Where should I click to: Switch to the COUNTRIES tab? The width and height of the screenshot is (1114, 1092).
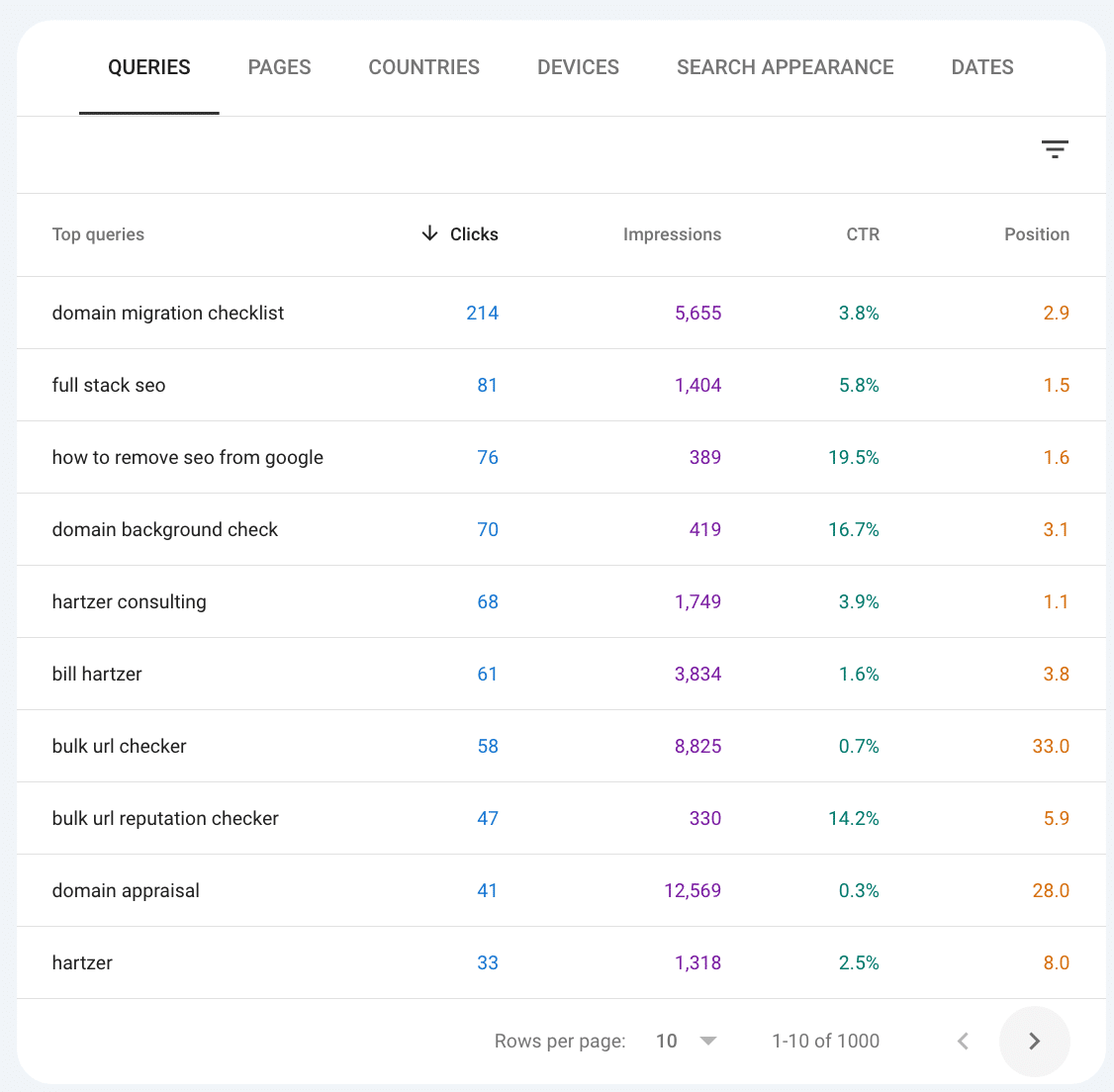(x=424, y=67)
